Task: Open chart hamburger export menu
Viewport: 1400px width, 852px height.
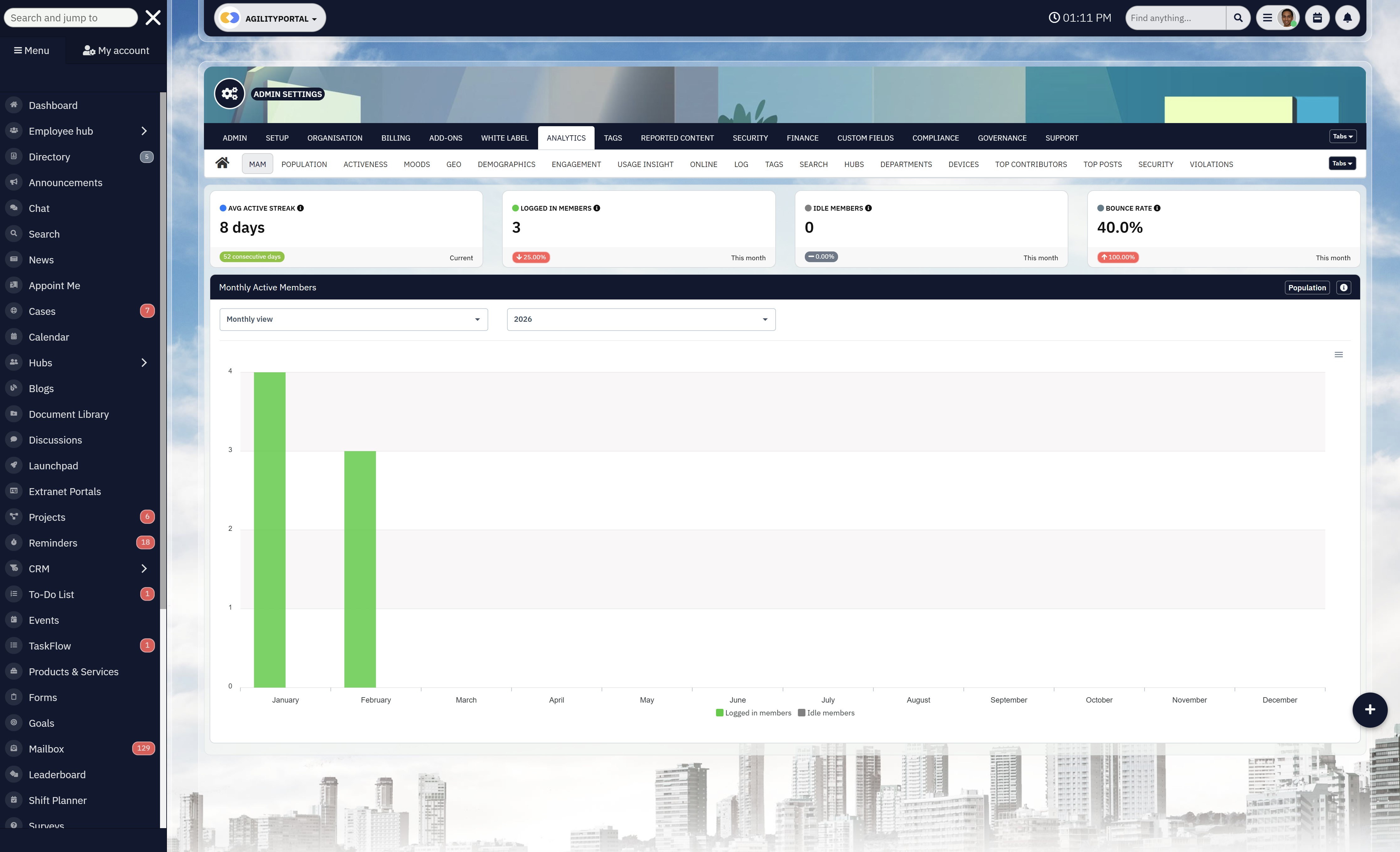Action: coord(1338,355)
